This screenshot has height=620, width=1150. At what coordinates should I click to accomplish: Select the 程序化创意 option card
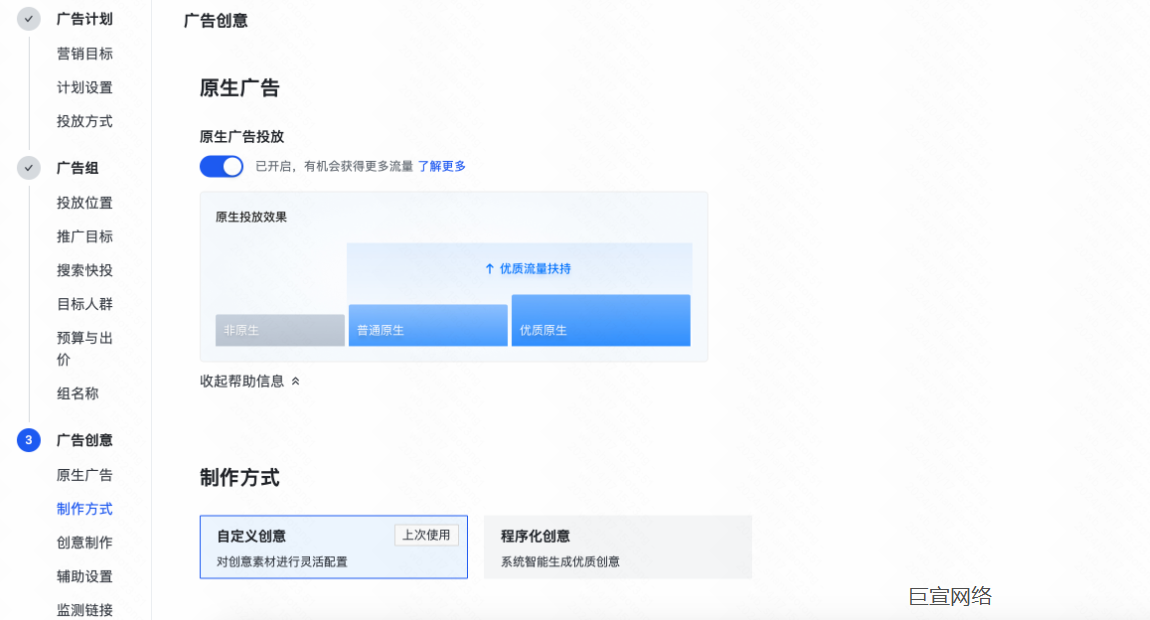(618, 547)
